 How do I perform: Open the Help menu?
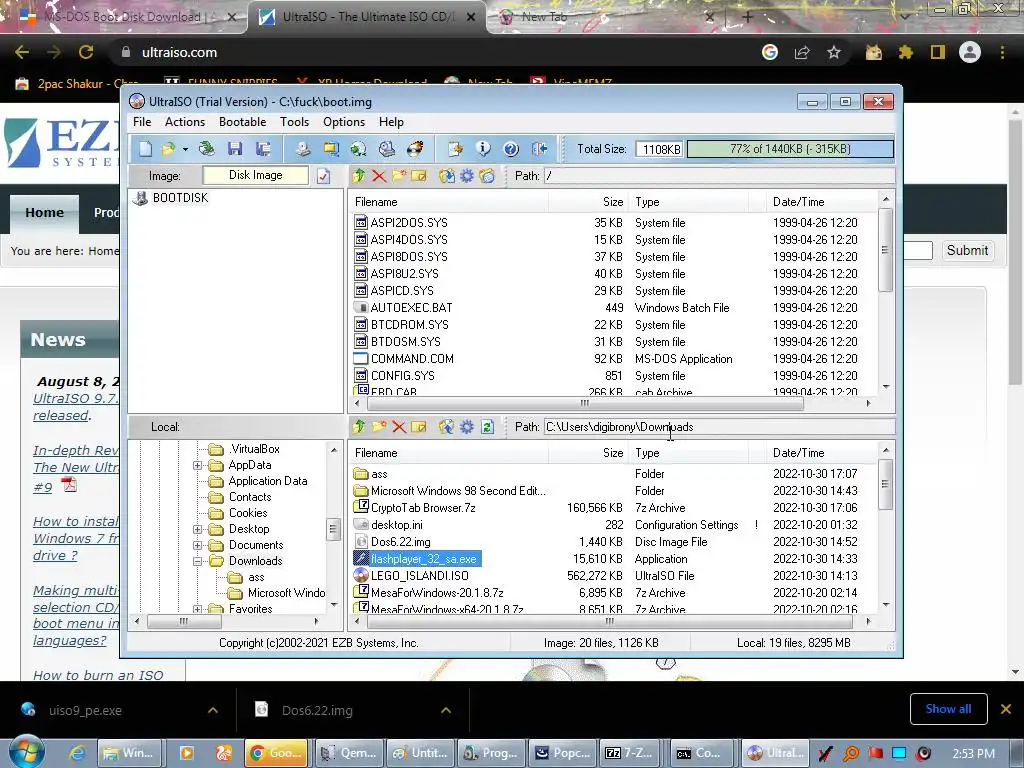(x=391, y=122)
